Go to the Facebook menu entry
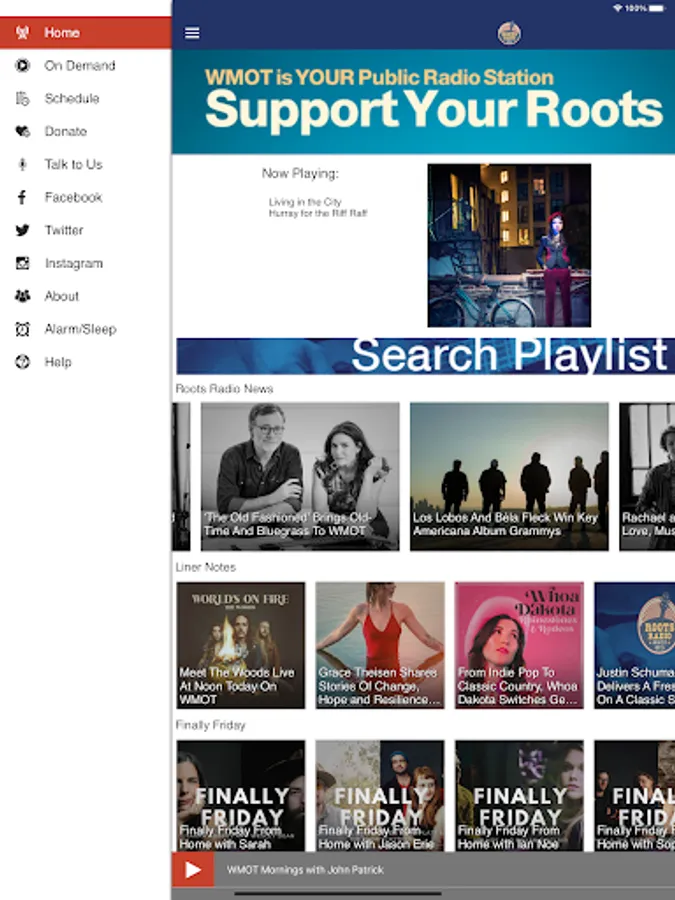Viewport: 675px width, 900px height. pyautogui.click(x=86, y=197)
